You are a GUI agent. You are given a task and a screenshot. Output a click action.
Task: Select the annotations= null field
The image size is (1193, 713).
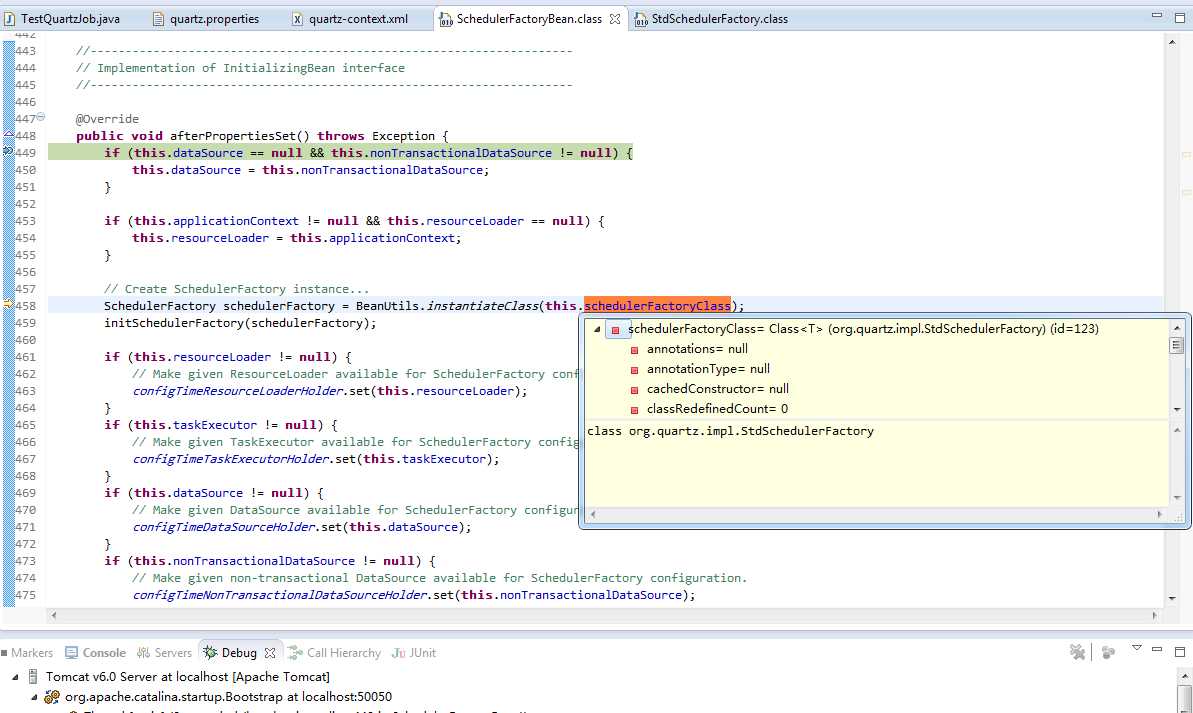tap(697, 349)
